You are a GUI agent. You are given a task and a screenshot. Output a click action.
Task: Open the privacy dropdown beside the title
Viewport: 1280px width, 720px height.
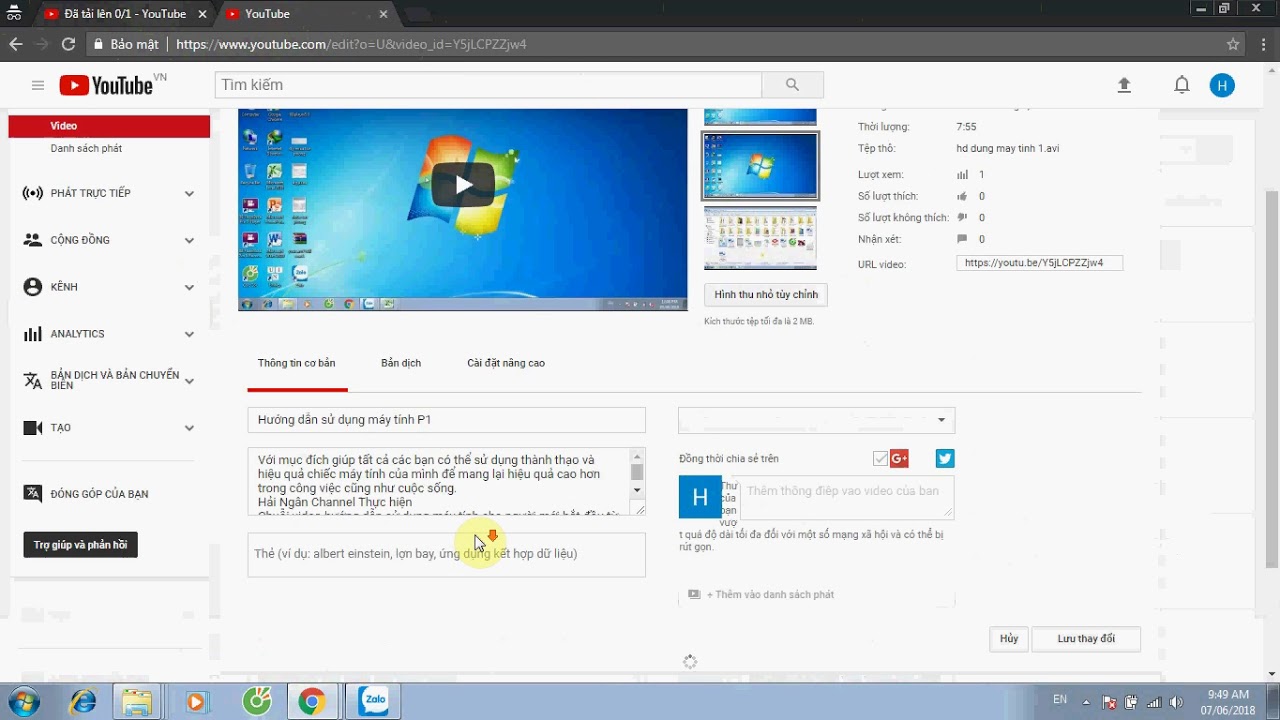(x=816, y=420)
